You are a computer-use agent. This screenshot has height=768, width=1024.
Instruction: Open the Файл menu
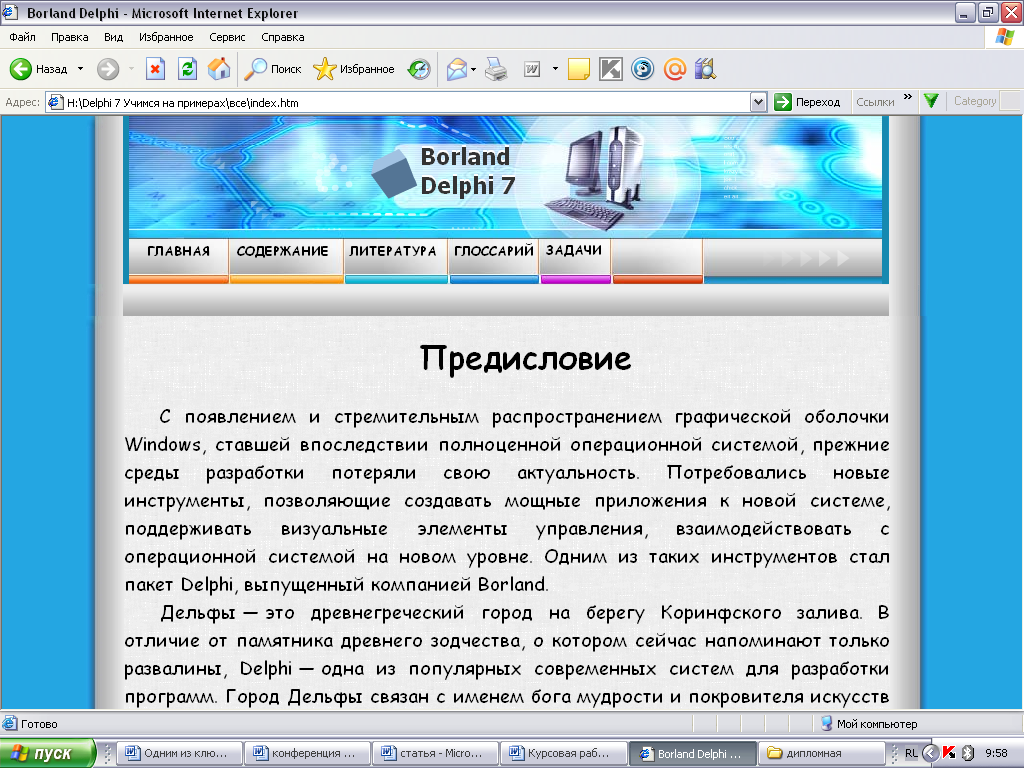(22, 37)
